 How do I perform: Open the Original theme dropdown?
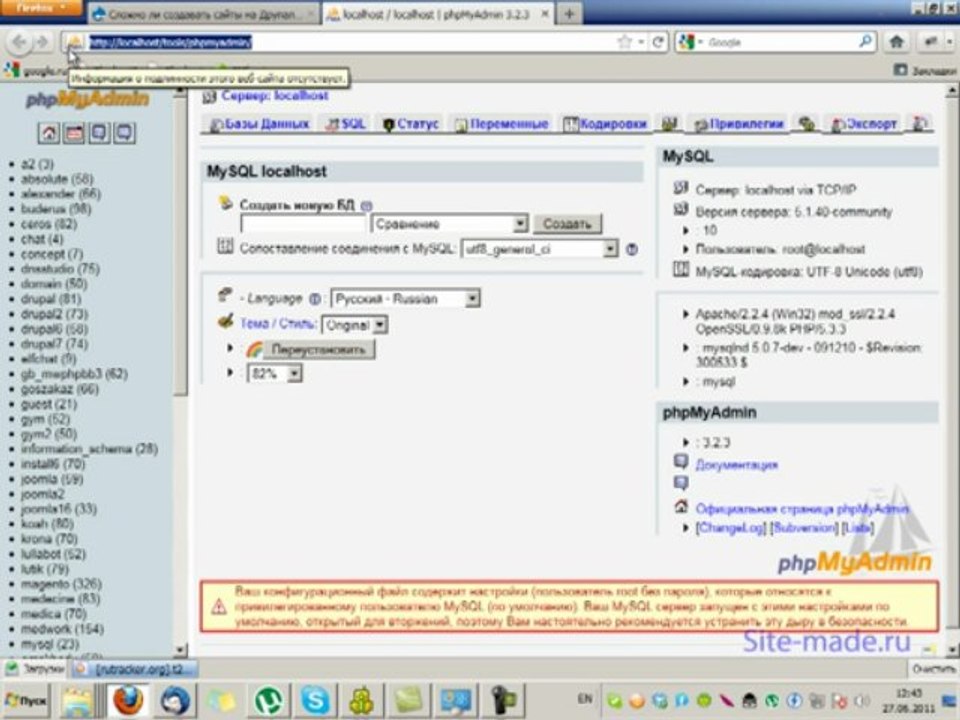[354, 324]
